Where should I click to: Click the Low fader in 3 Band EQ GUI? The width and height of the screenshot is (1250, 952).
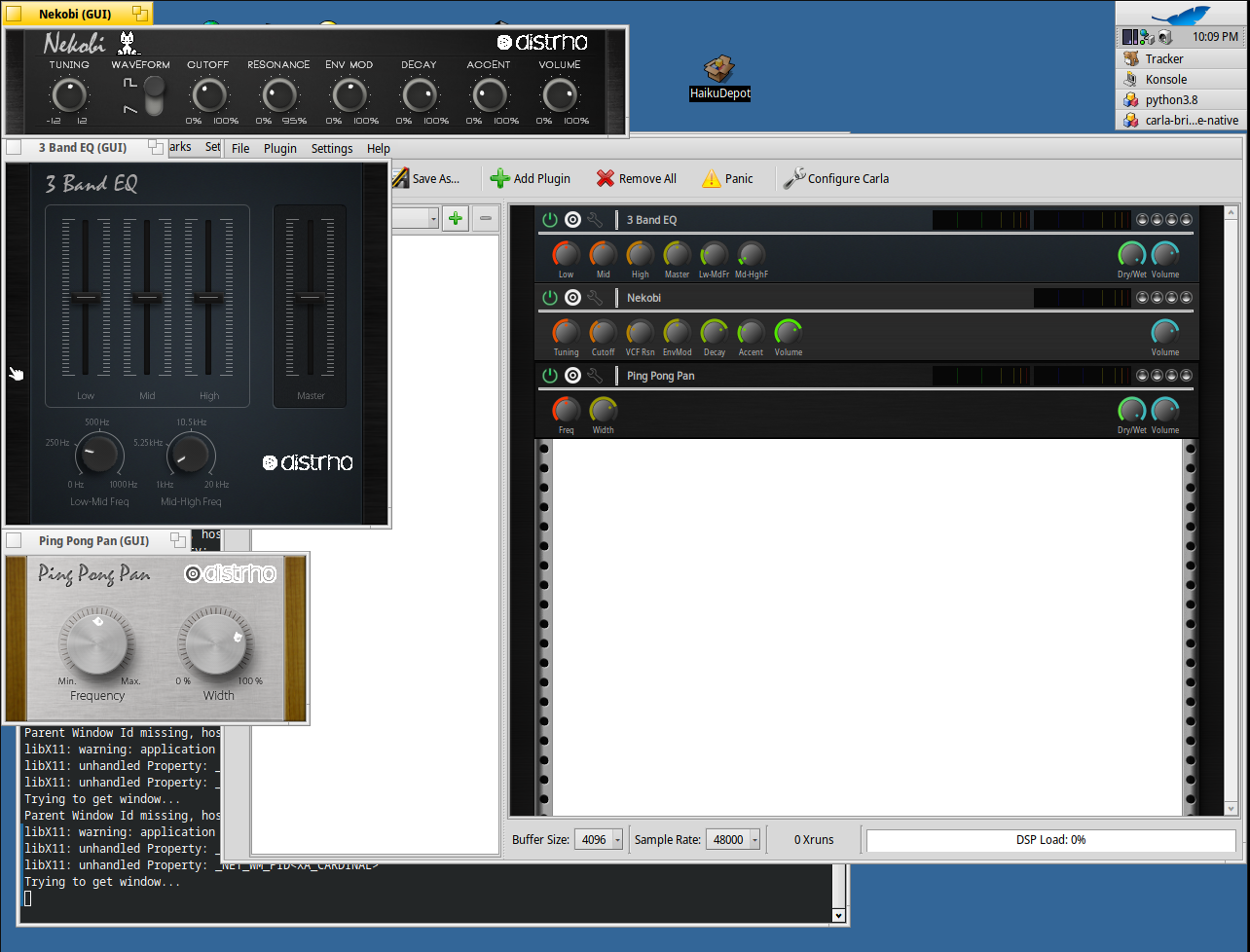86,296
